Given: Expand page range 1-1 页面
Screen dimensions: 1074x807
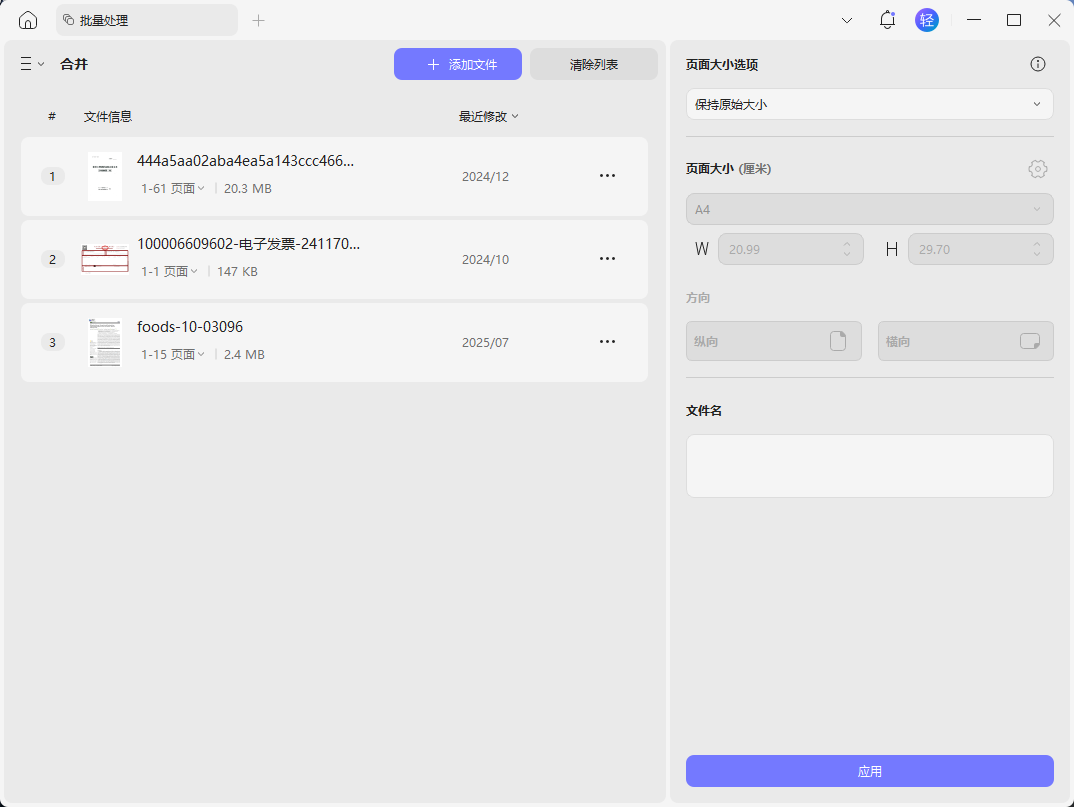Looking at the screenshot, I should pos(169,271).
